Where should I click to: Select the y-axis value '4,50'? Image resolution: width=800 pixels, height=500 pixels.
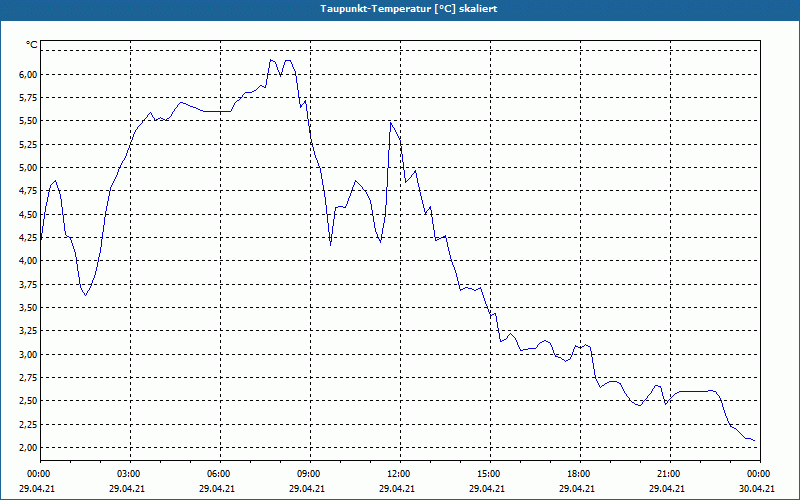(x=29, y=214)
